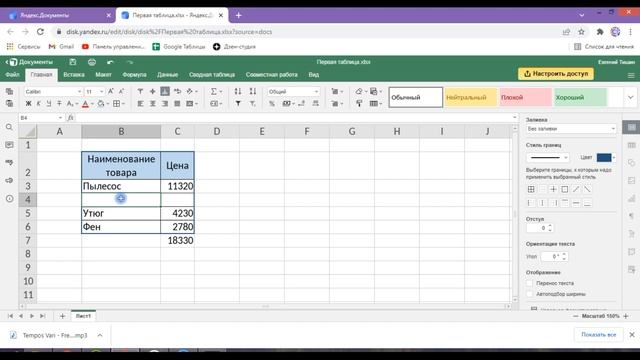Select the Лист1 sheet tab
This screenshot has height=360, width=640.
coord(83,316)
